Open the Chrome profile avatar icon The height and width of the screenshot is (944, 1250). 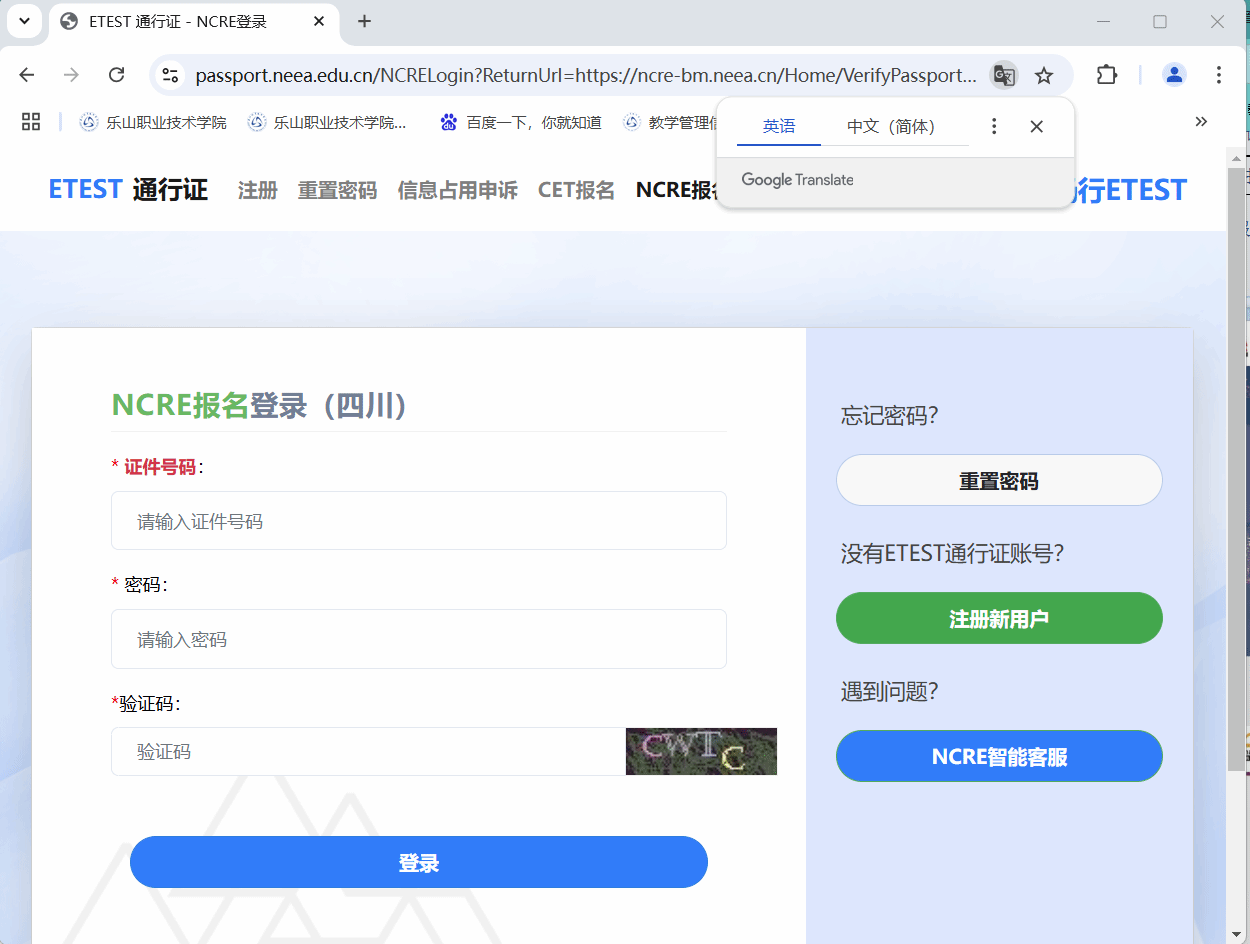pyautogui.click(x=1174, y=75)
